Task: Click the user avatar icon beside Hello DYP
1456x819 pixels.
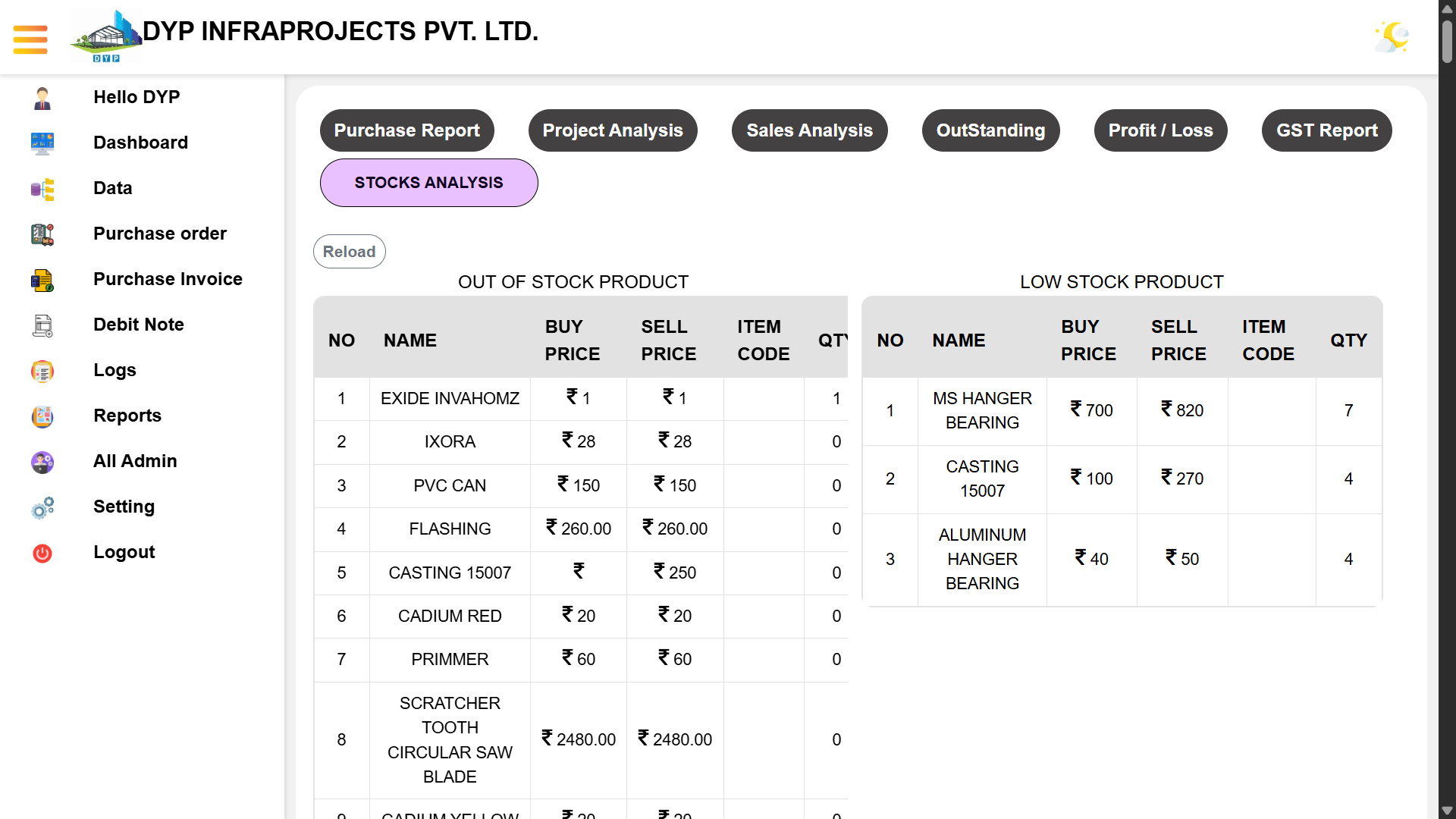Action: pyautogui.click(x=42, y=98)
